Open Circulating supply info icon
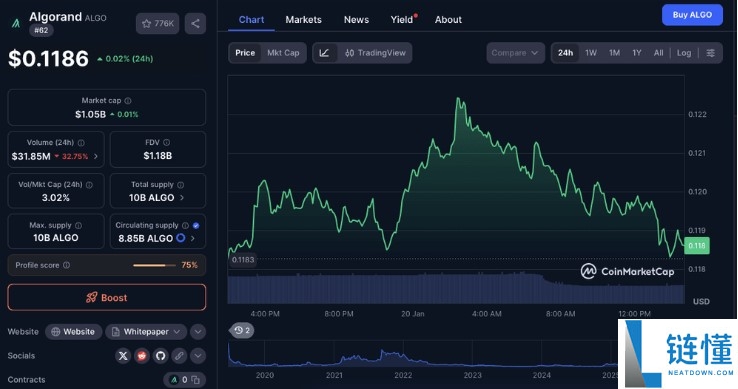 tap(185, 226)
